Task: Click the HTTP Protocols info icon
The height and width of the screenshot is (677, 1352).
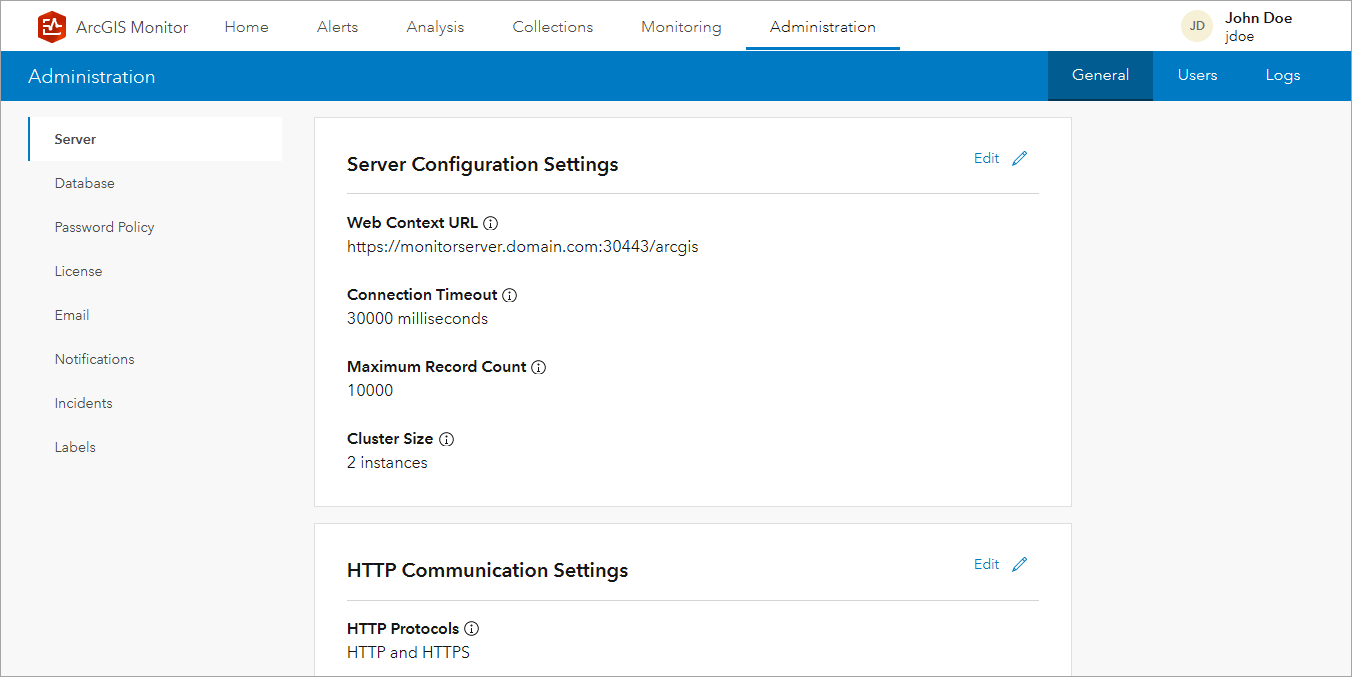Action: (x=471, y=628)
